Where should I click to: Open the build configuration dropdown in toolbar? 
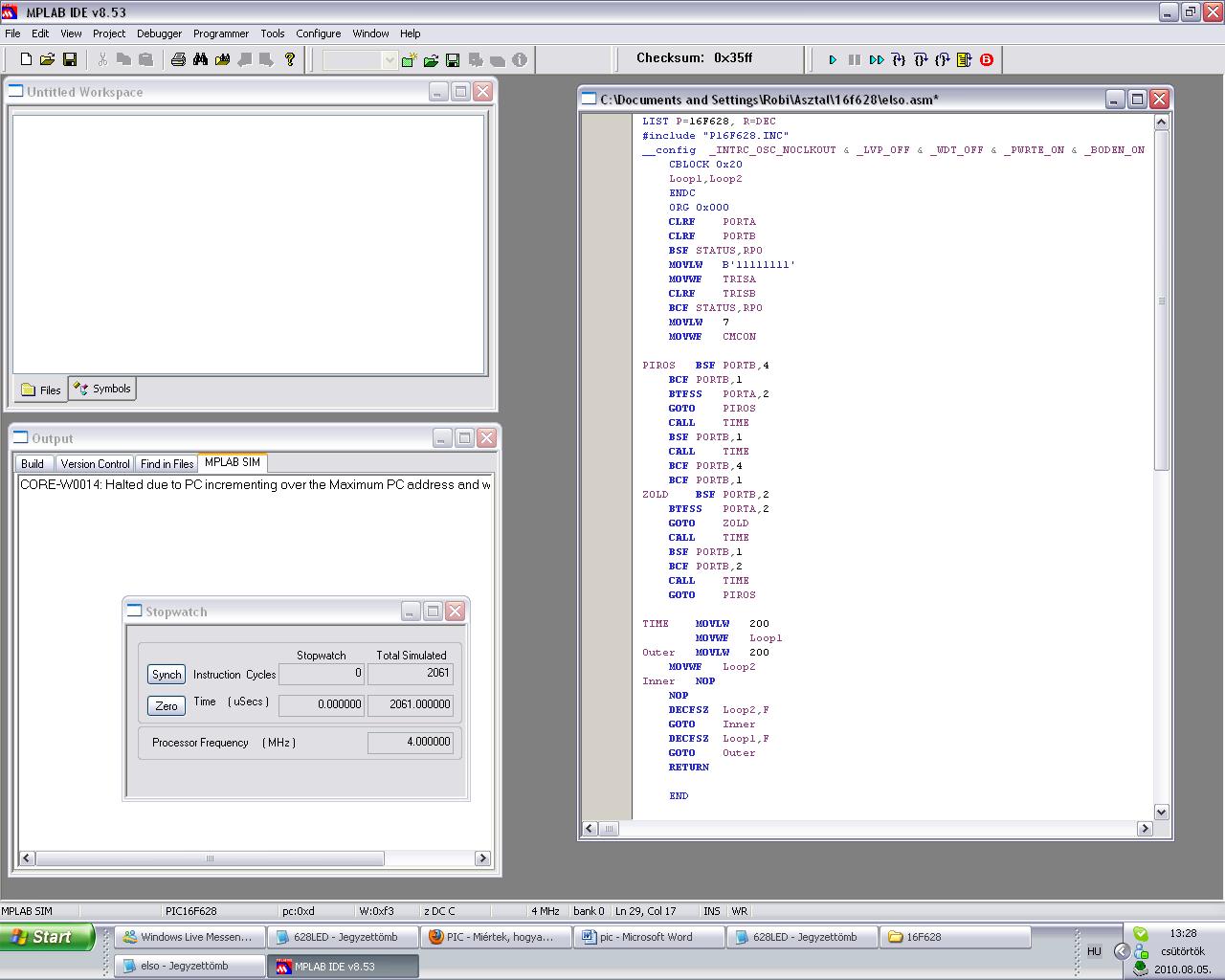tap(389, 60)
